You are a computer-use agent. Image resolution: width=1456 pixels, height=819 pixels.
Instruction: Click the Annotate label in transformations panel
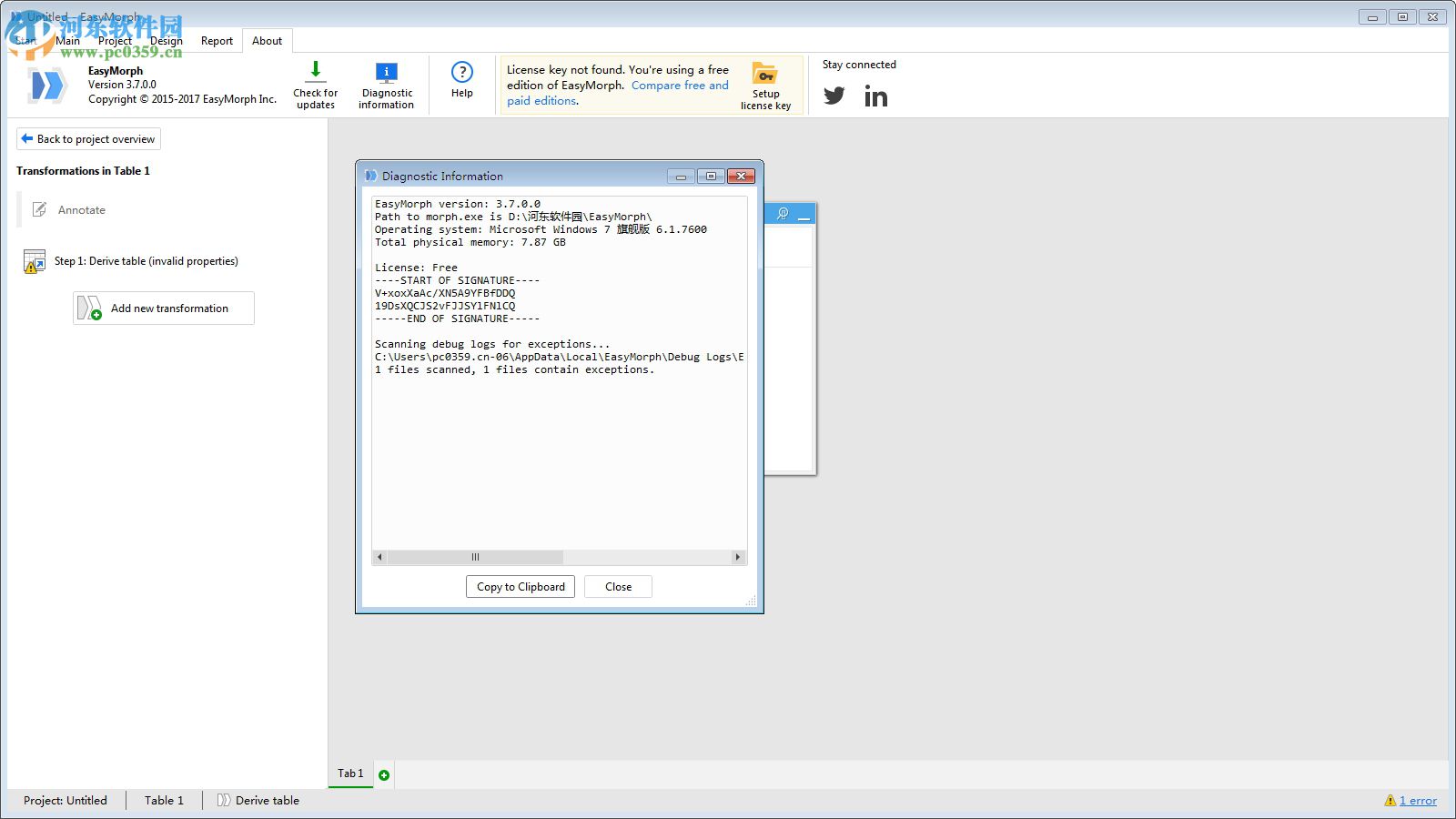click(82, 210)
